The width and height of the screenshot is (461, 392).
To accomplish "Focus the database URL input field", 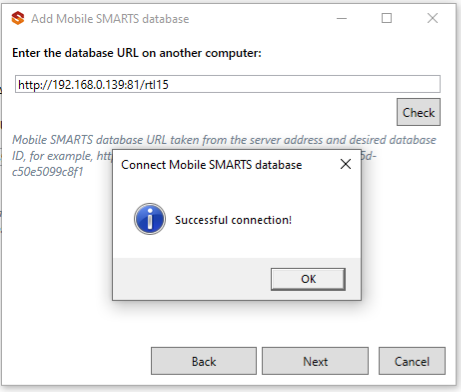I will coord(228,84).
